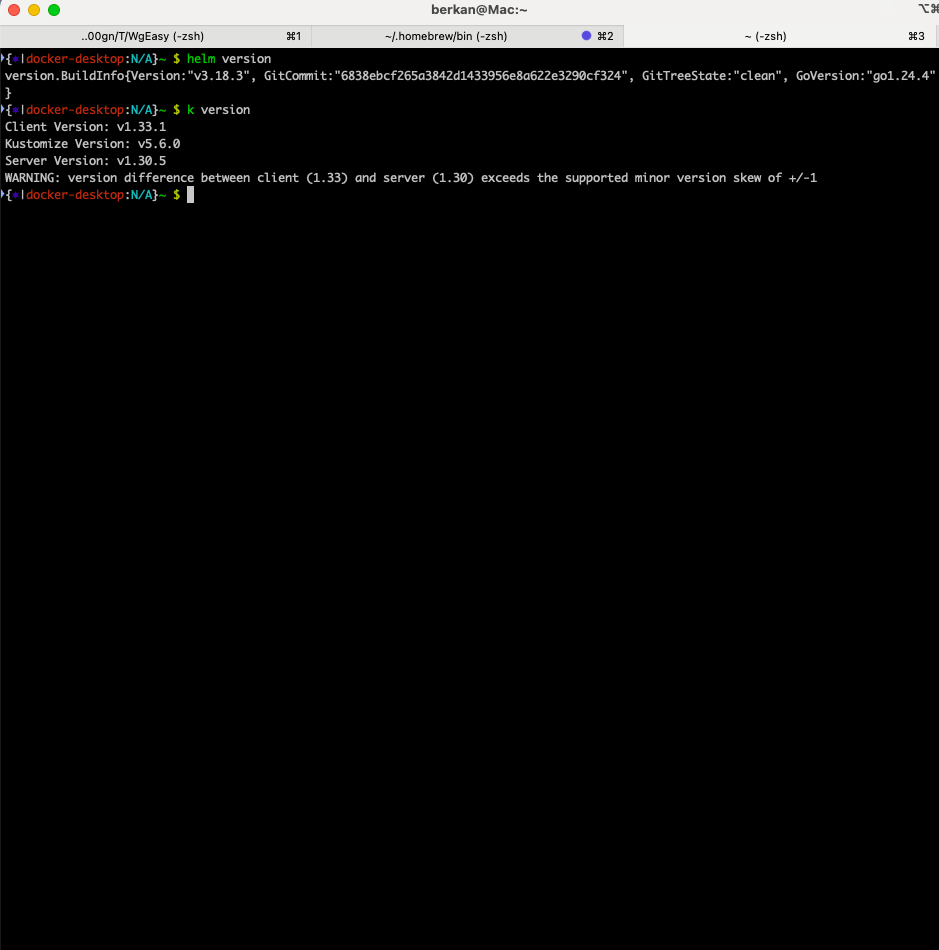Click the WARNING word in skew message
Image resolution: width=939 pixels, height=950 pixels.
32,178
